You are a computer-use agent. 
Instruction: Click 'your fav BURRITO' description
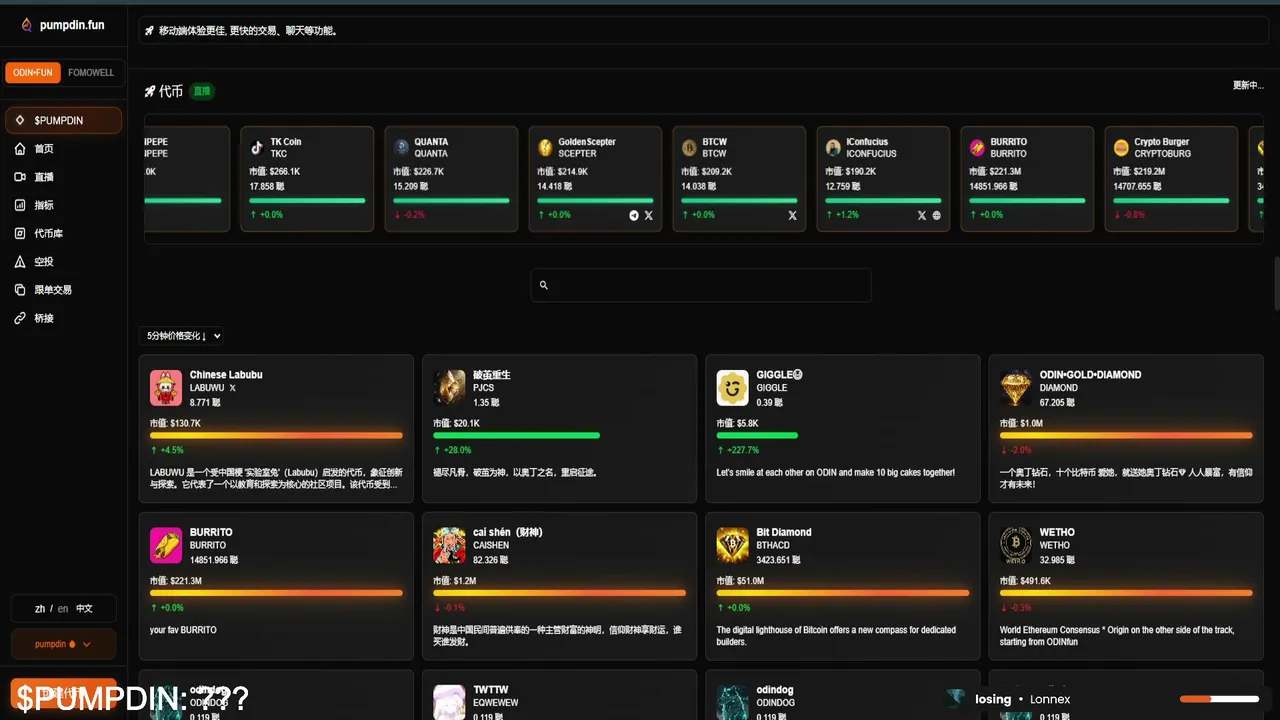click(x=183, y=630)
